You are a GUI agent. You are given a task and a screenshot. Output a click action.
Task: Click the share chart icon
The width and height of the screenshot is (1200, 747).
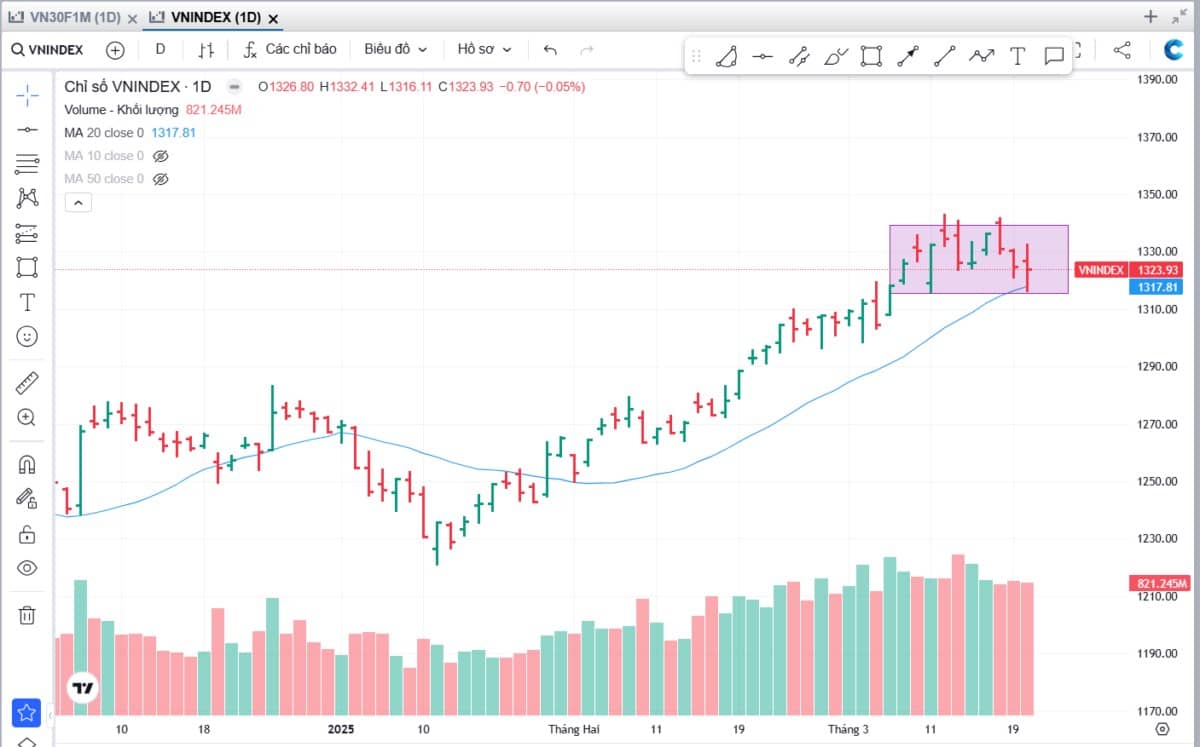[x=1122, y=49]
